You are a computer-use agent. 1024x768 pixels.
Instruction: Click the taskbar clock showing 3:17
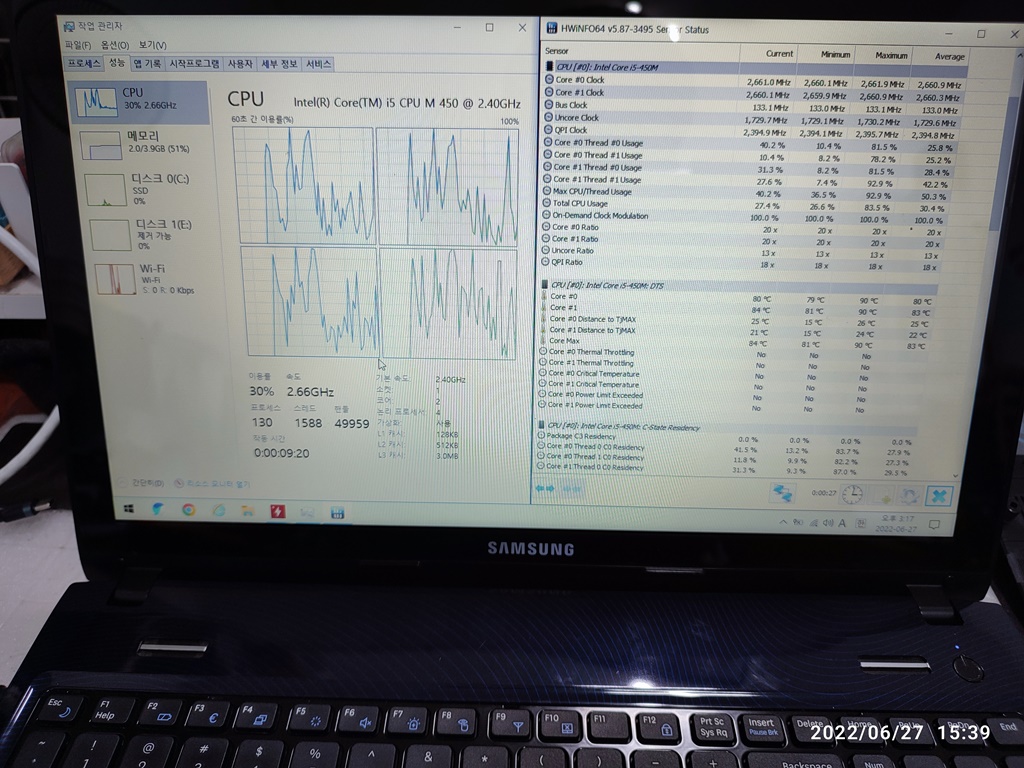coord(898,524)
